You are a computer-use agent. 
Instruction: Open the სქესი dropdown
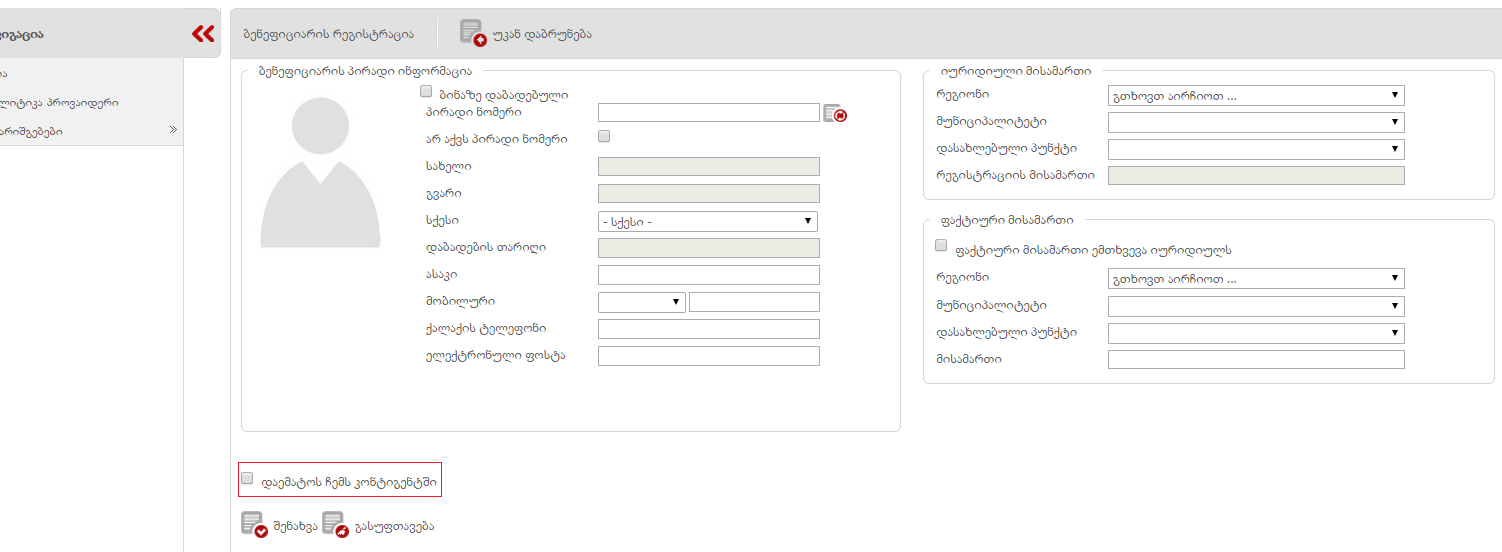point(707,222)
